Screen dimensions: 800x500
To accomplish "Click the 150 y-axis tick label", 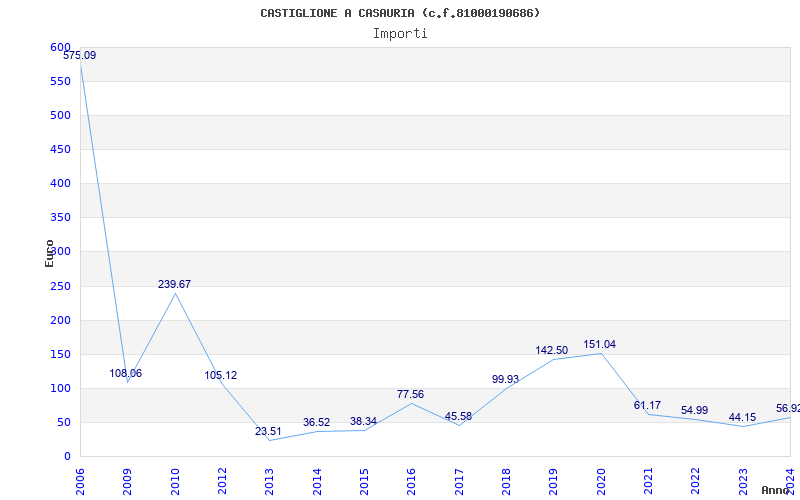I will coord(60,354).
